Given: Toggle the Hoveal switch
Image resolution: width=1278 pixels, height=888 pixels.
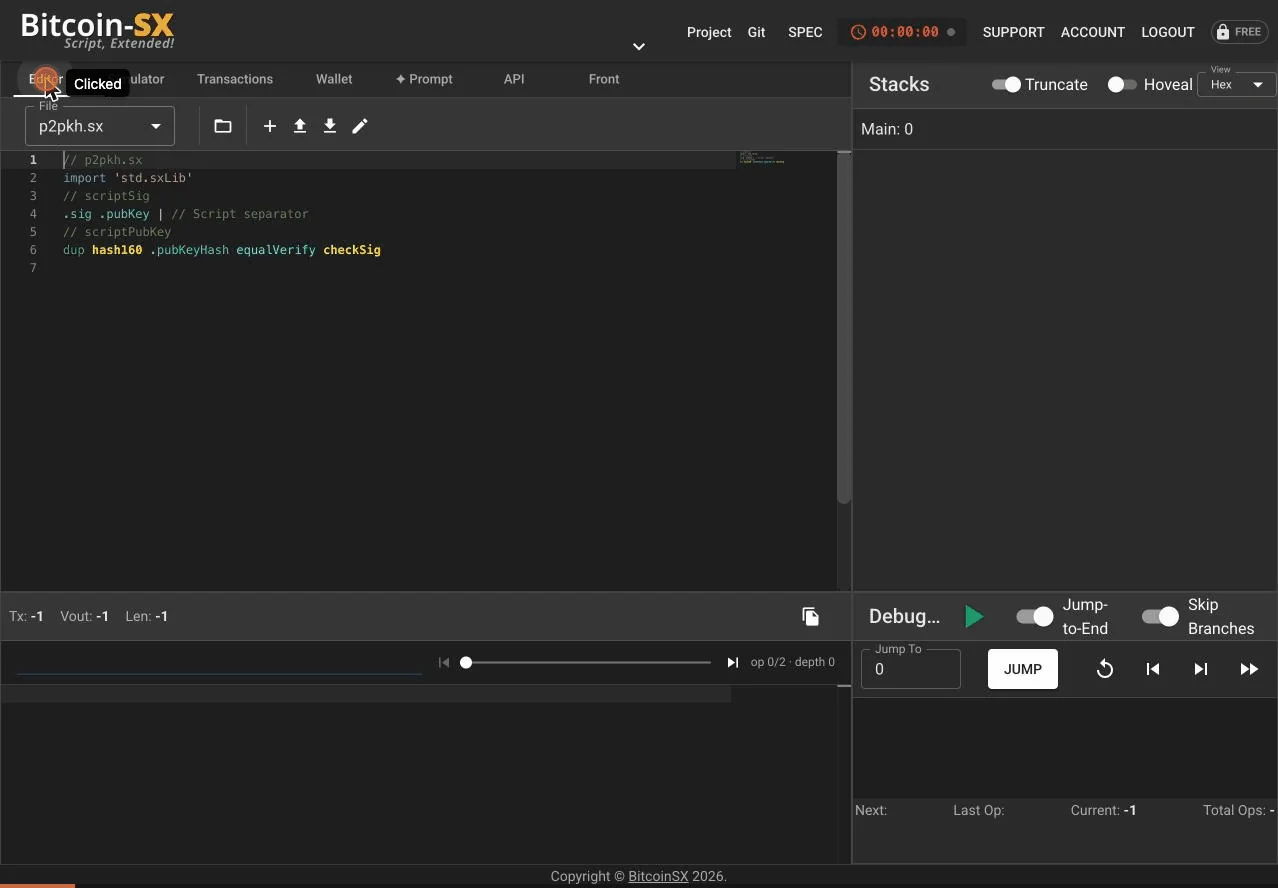Looking at the screenshot, I should point(1122,85).
